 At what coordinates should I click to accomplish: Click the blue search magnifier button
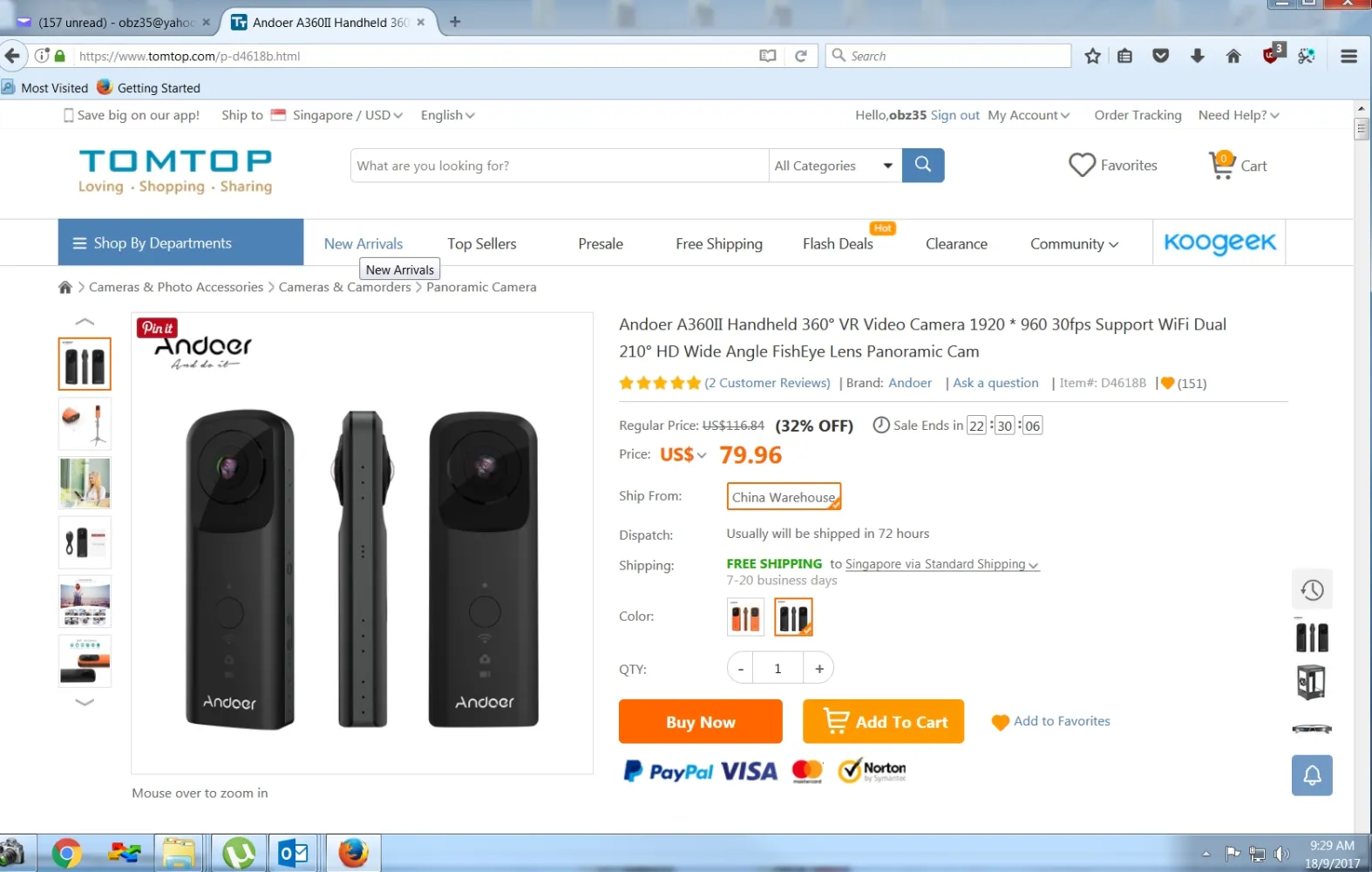(x=923, y=165)
